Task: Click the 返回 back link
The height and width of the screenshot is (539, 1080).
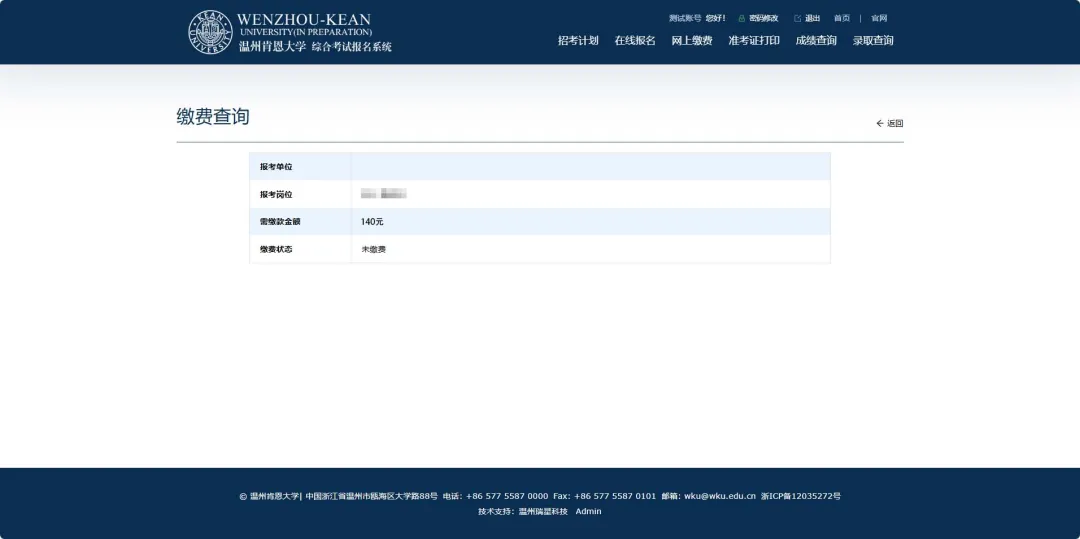Action: point(895,124)
